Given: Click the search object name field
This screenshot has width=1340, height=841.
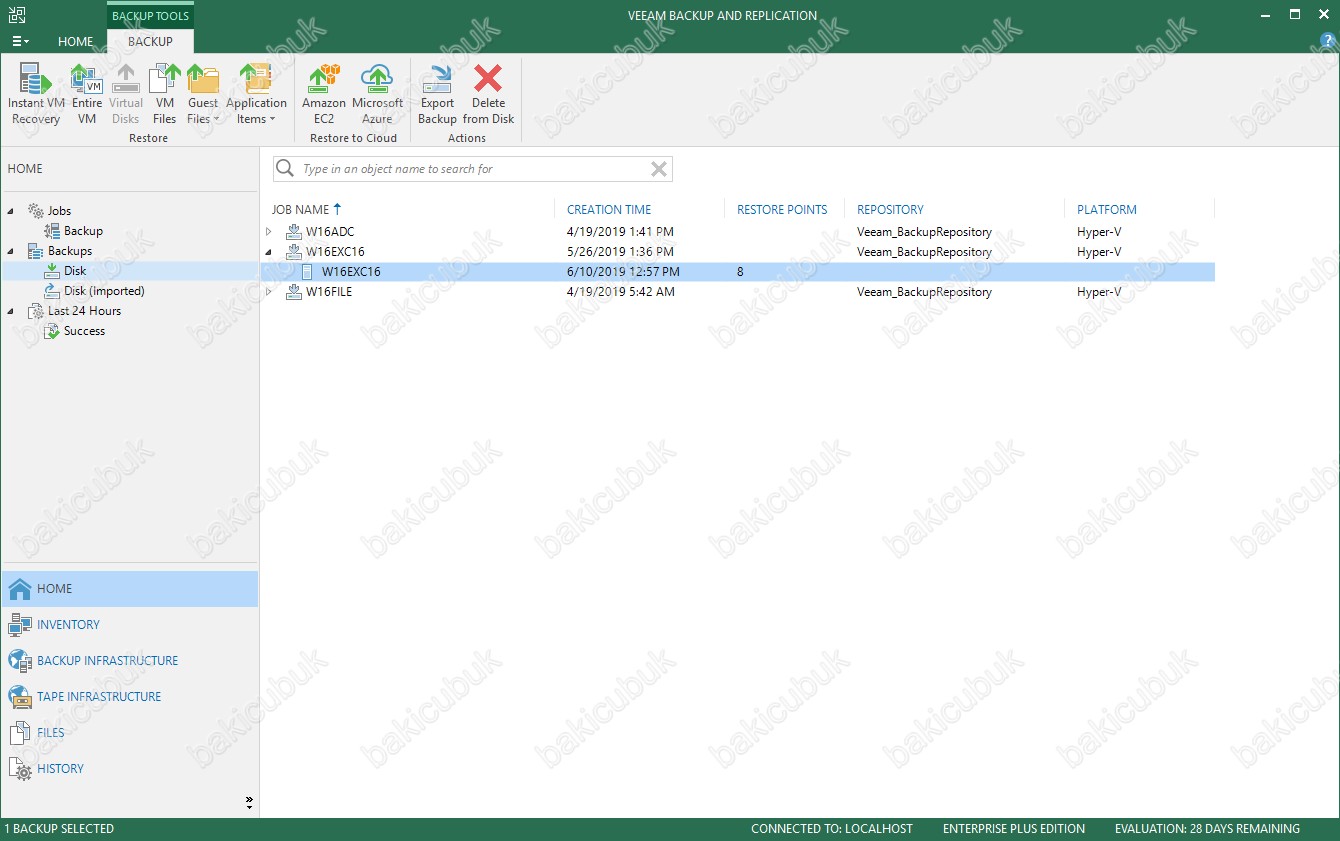Looking at the screenshot, I should tap(472, 169).
